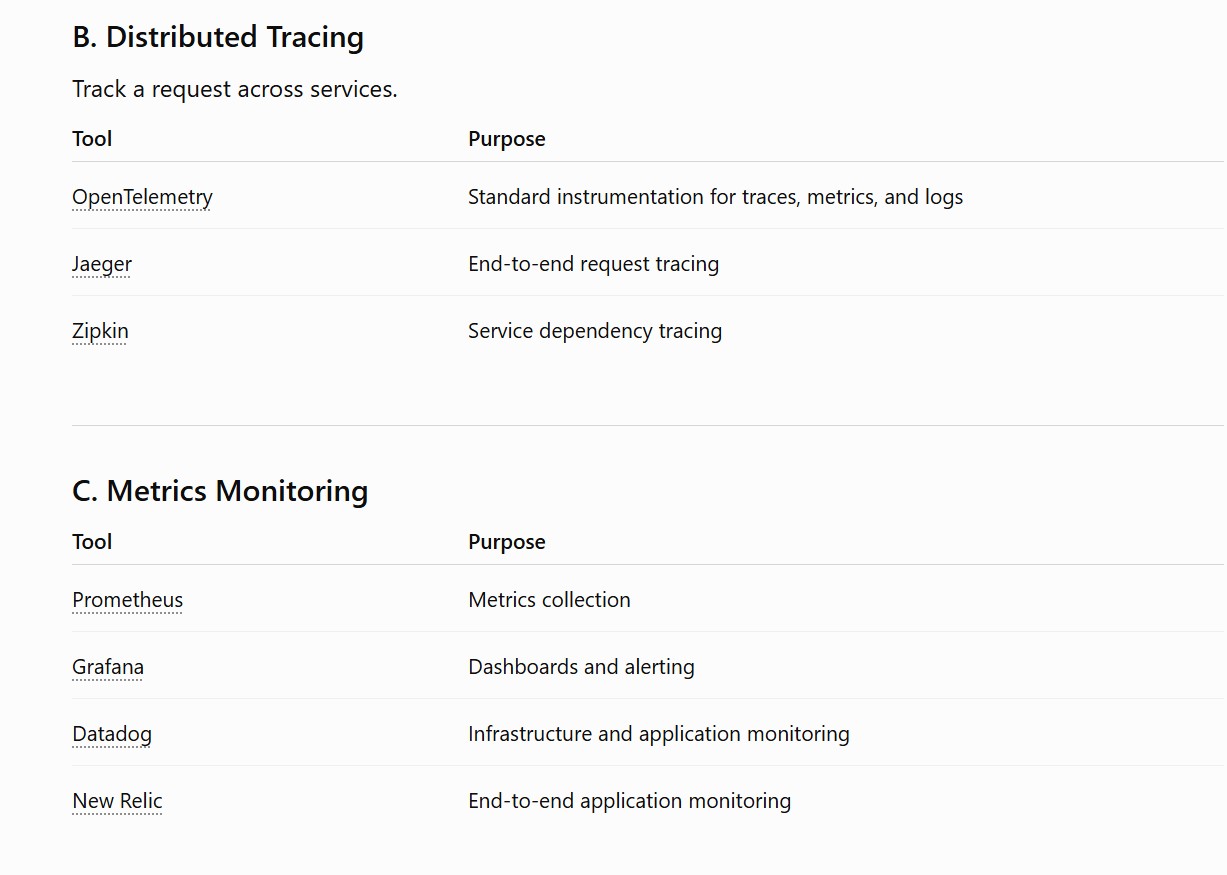Open the Prometheus link
Viewport: 1227px width, 875px height.
point(128,600)
